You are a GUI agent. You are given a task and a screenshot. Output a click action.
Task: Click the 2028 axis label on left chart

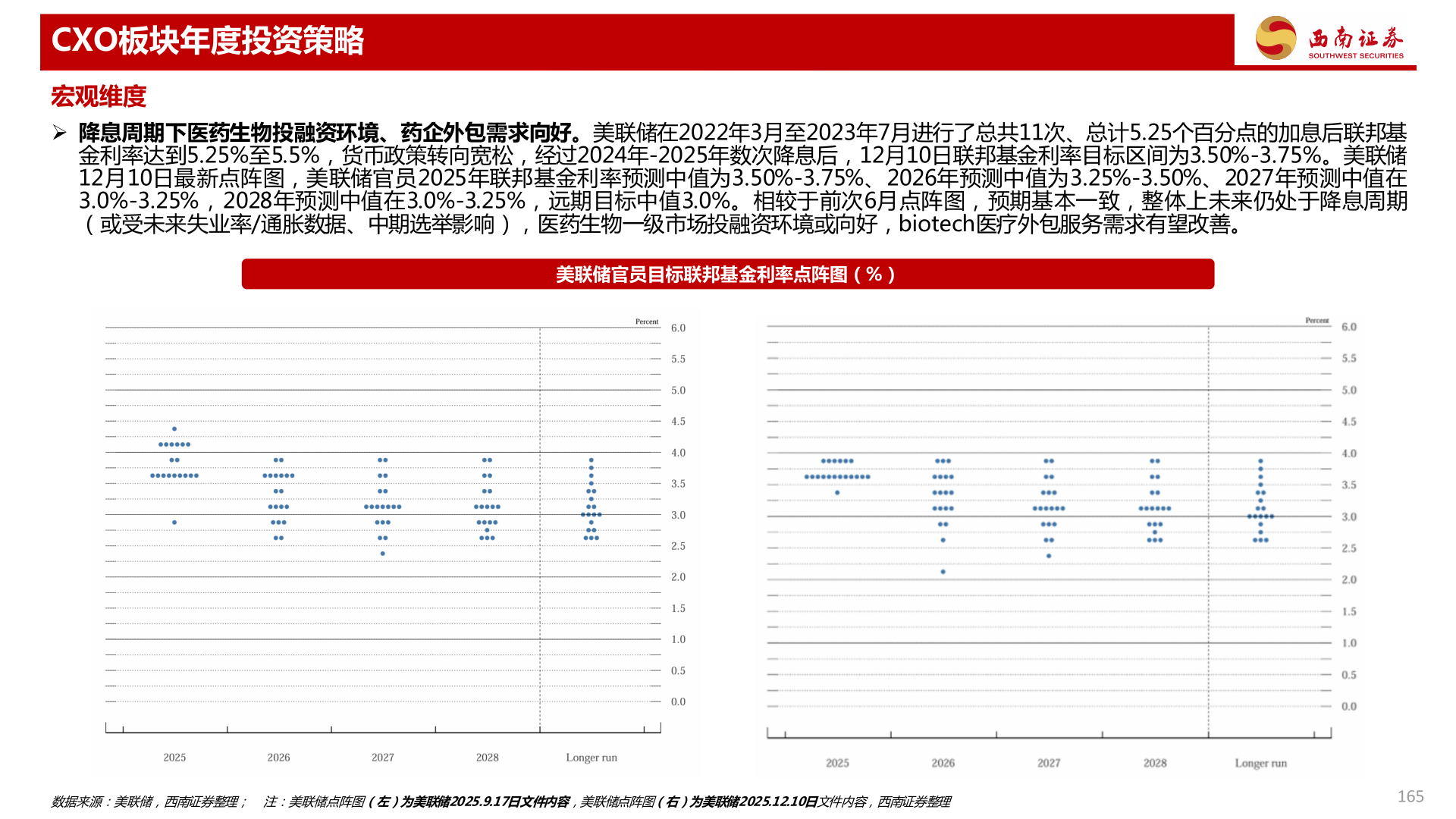coord(488,758)
